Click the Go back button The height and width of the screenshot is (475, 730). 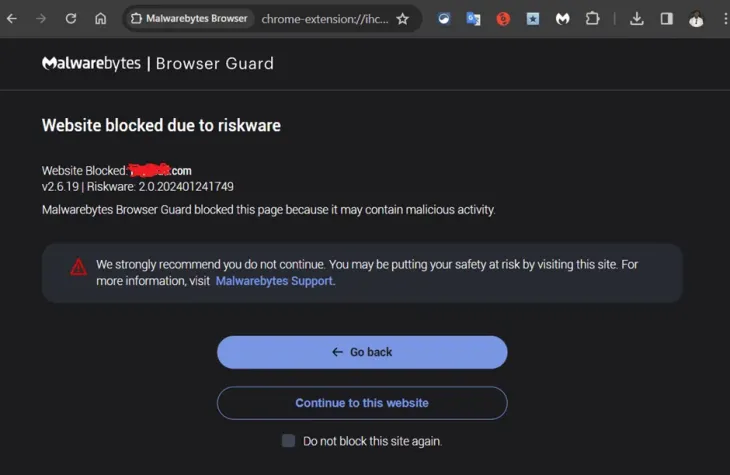[x=362, y=352]
